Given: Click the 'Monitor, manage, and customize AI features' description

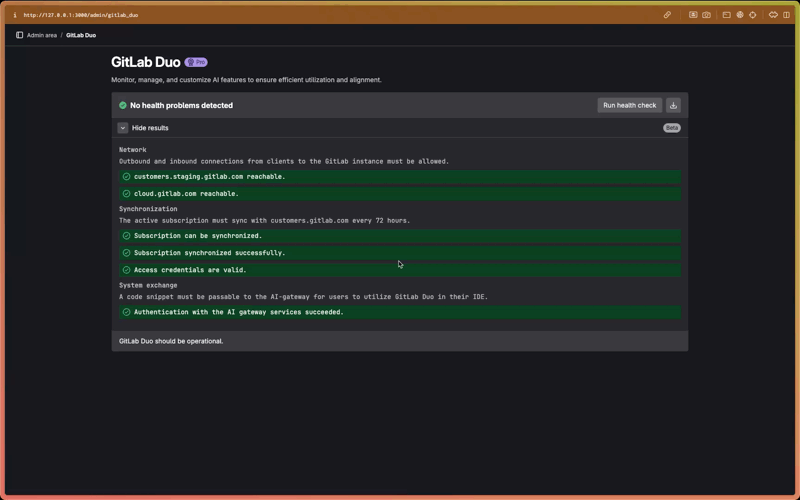Looking at the screenshot, I should point(246,80).
